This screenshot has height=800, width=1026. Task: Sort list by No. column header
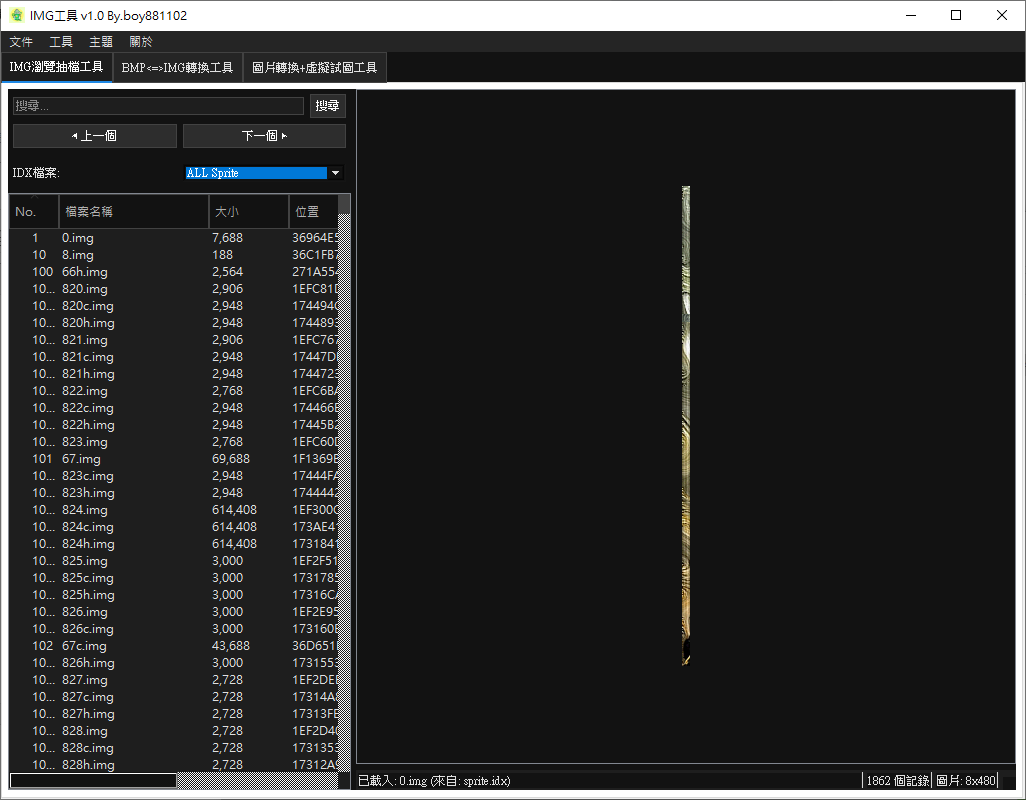click(x=34, y=211)
